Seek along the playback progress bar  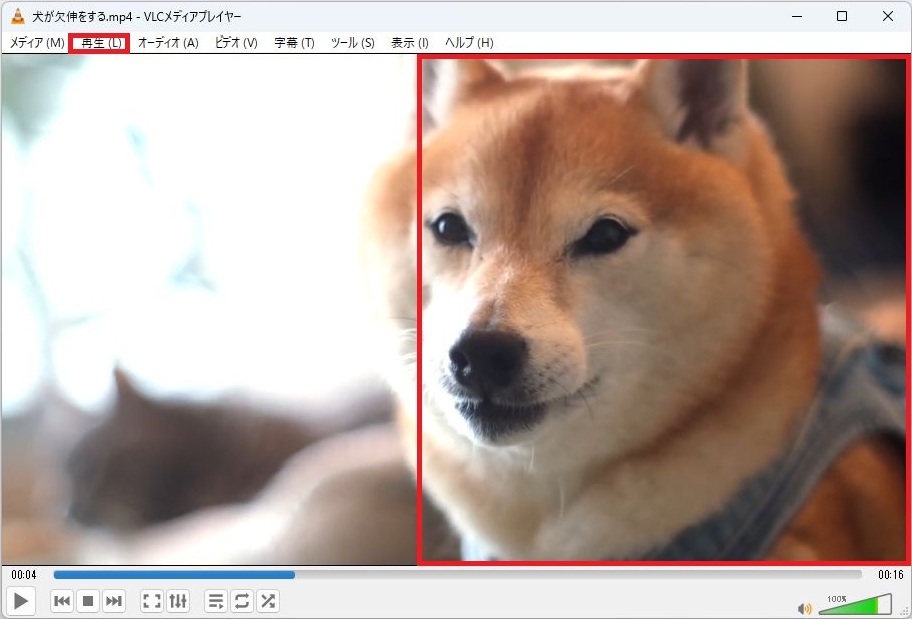[457, 575]
